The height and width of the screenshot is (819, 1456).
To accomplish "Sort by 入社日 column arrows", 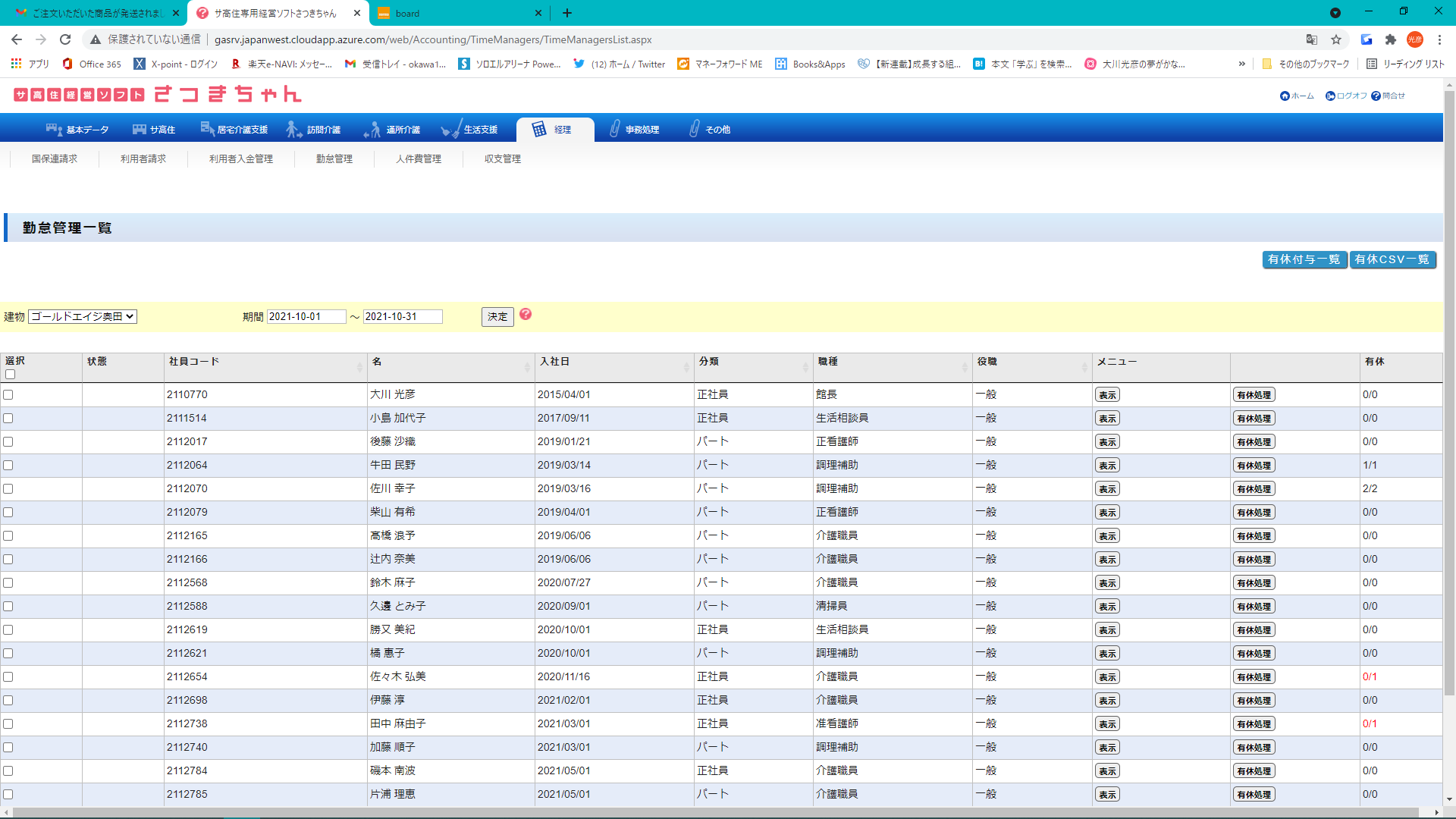I will pos(686,368).
